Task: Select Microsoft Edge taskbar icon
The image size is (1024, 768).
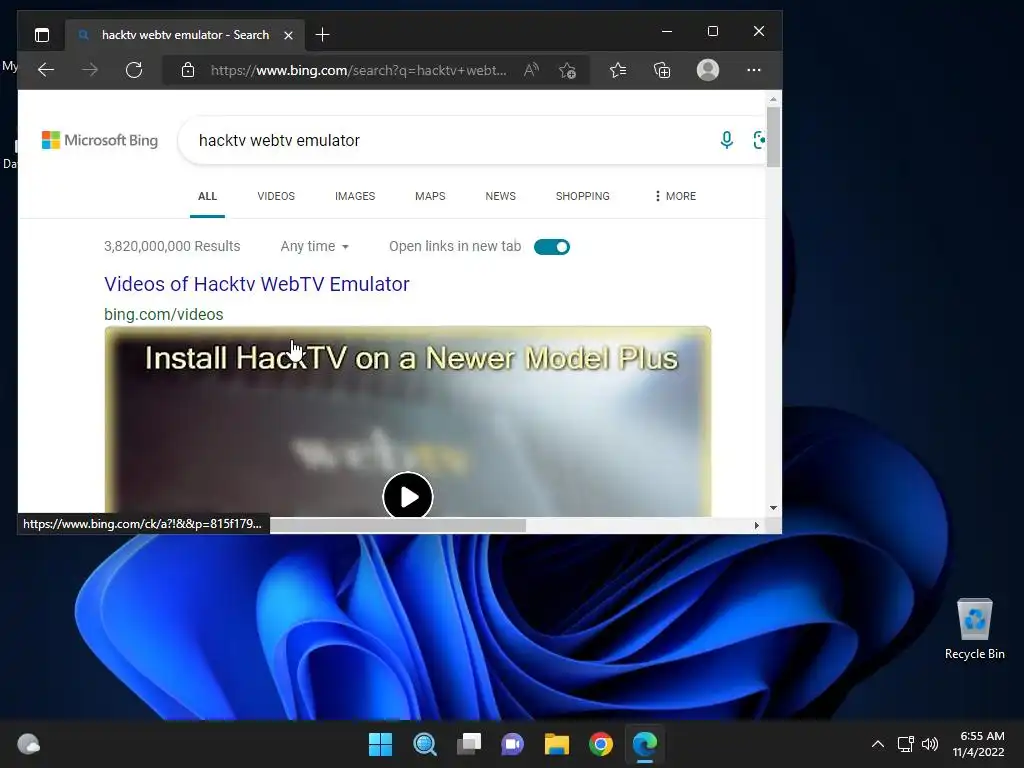Action: [645, 744]
